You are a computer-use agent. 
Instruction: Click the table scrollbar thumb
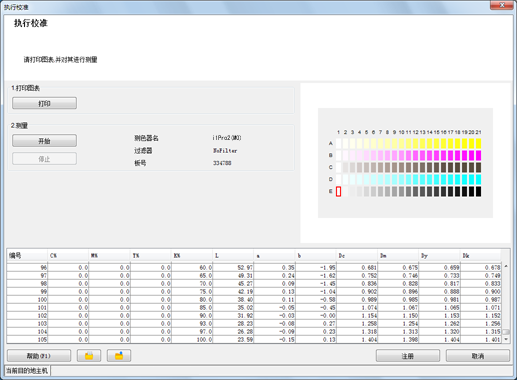click(506, 332)
